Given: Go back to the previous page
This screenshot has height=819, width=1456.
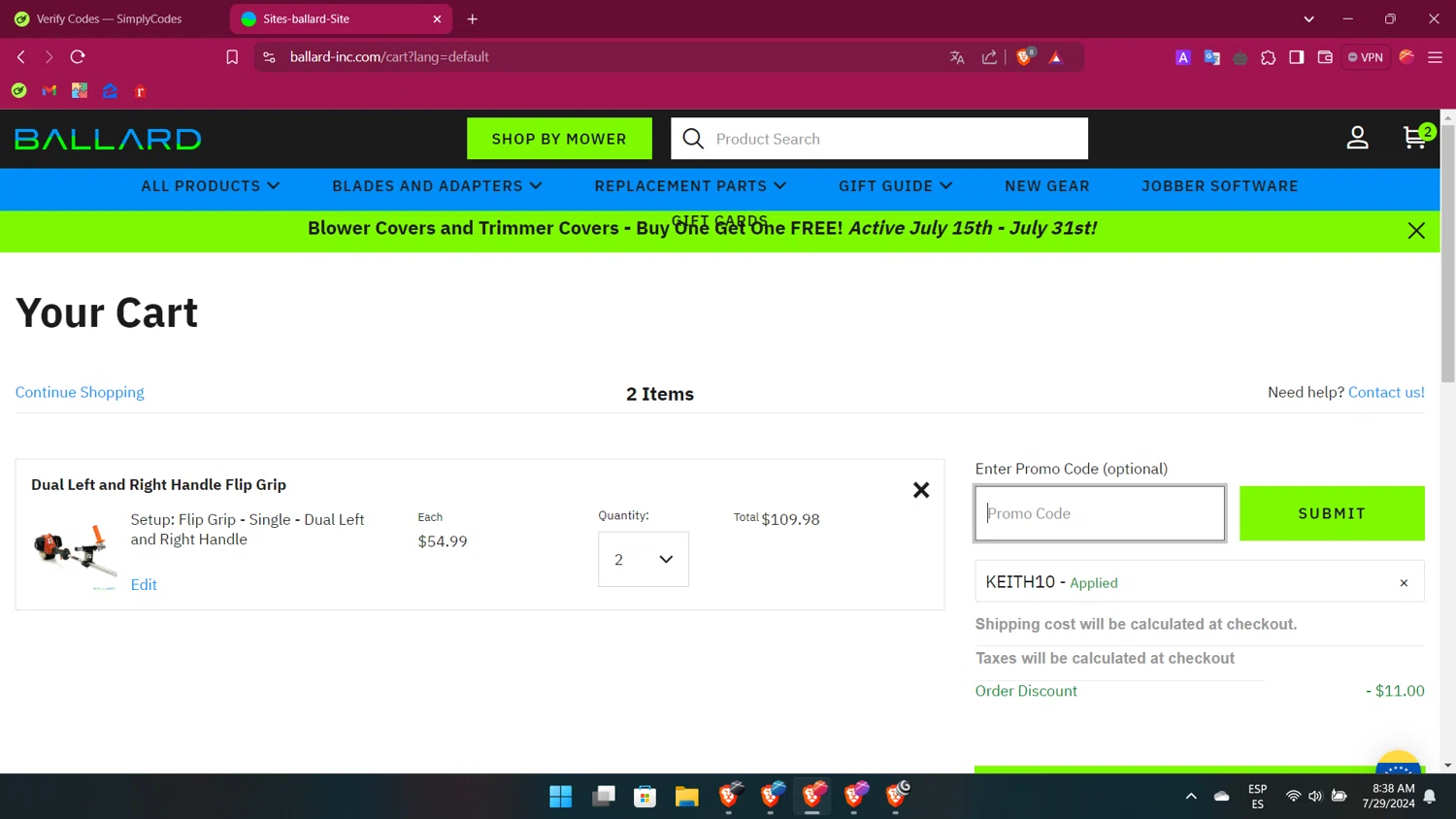Looking at the screenshot, I should click(x=21, y=57).
